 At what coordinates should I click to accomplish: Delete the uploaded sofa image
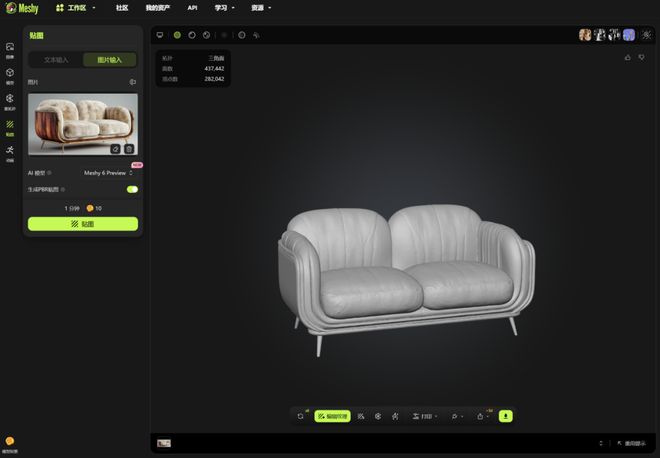129,149
